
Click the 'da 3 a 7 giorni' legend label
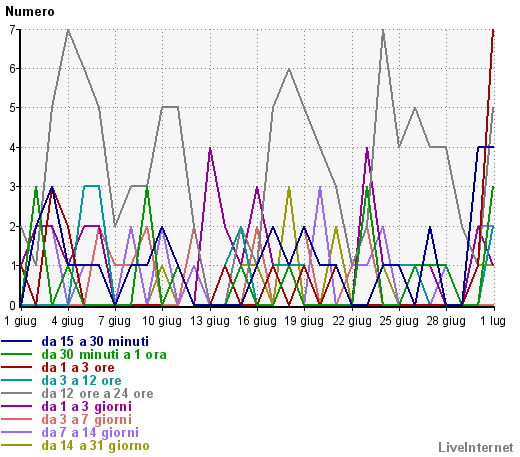[87, 420]
